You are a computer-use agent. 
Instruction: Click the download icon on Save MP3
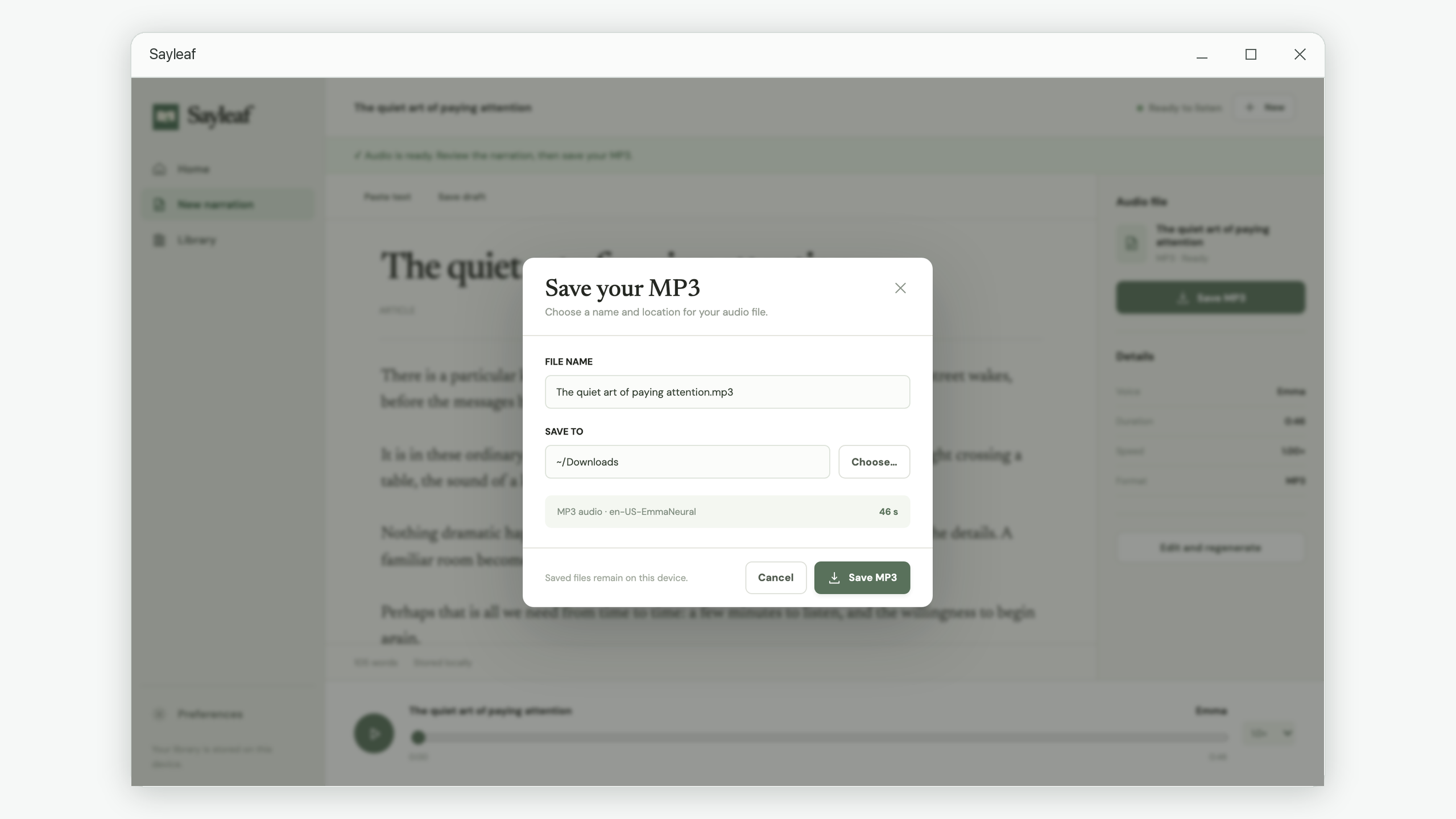click(x=834, y=578)
